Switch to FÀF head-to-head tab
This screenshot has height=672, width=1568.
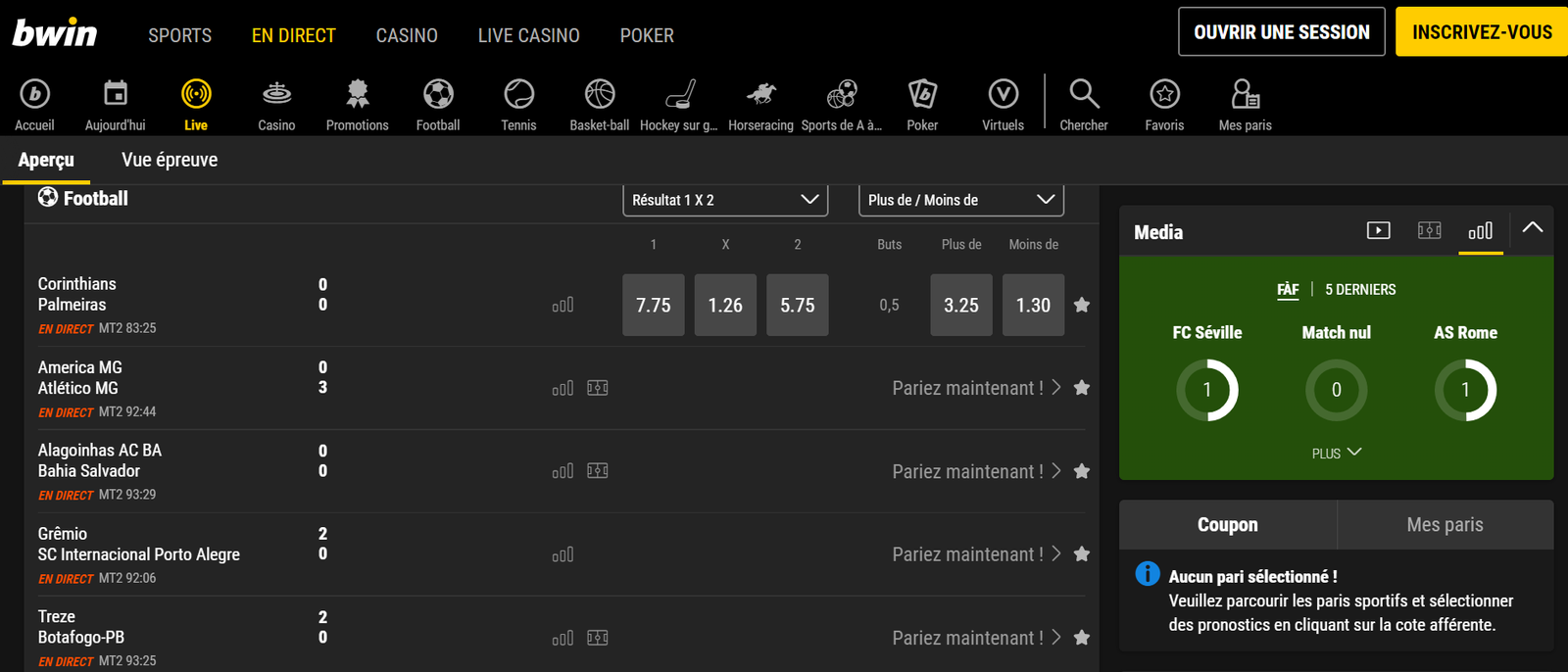pyautogui.click(x=1288, y=290)
